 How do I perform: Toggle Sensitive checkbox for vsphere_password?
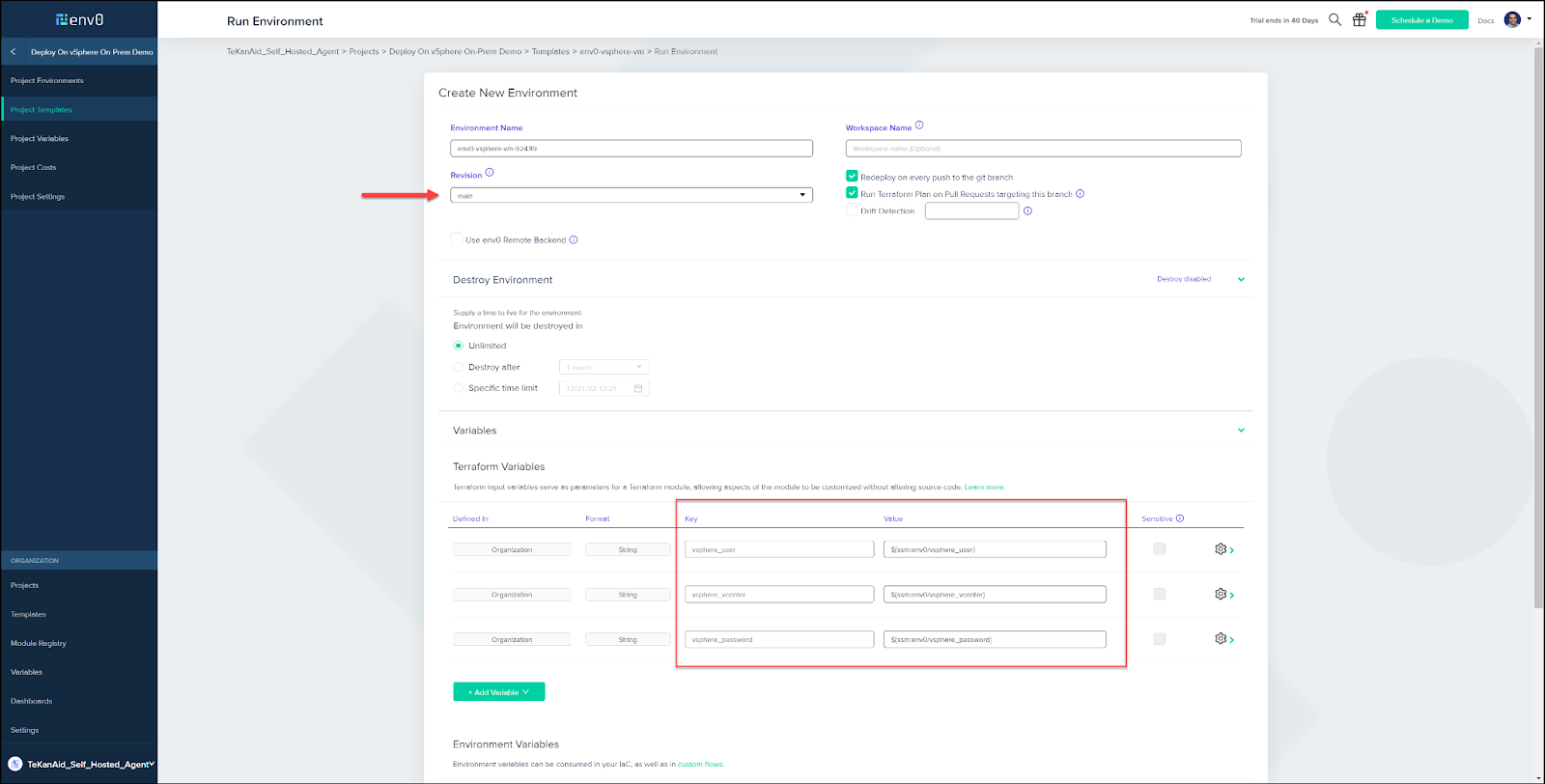pyautogui.click(x=1160, y=639)
